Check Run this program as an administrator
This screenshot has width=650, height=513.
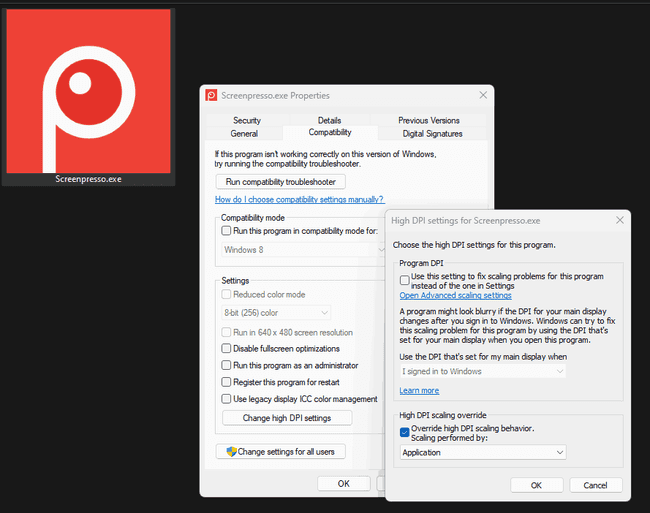(x=226, y=365)
